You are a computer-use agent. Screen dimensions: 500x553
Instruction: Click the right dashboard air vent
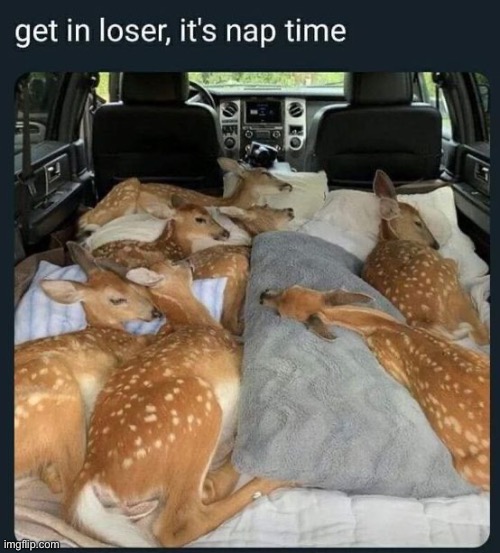point(295,110)
